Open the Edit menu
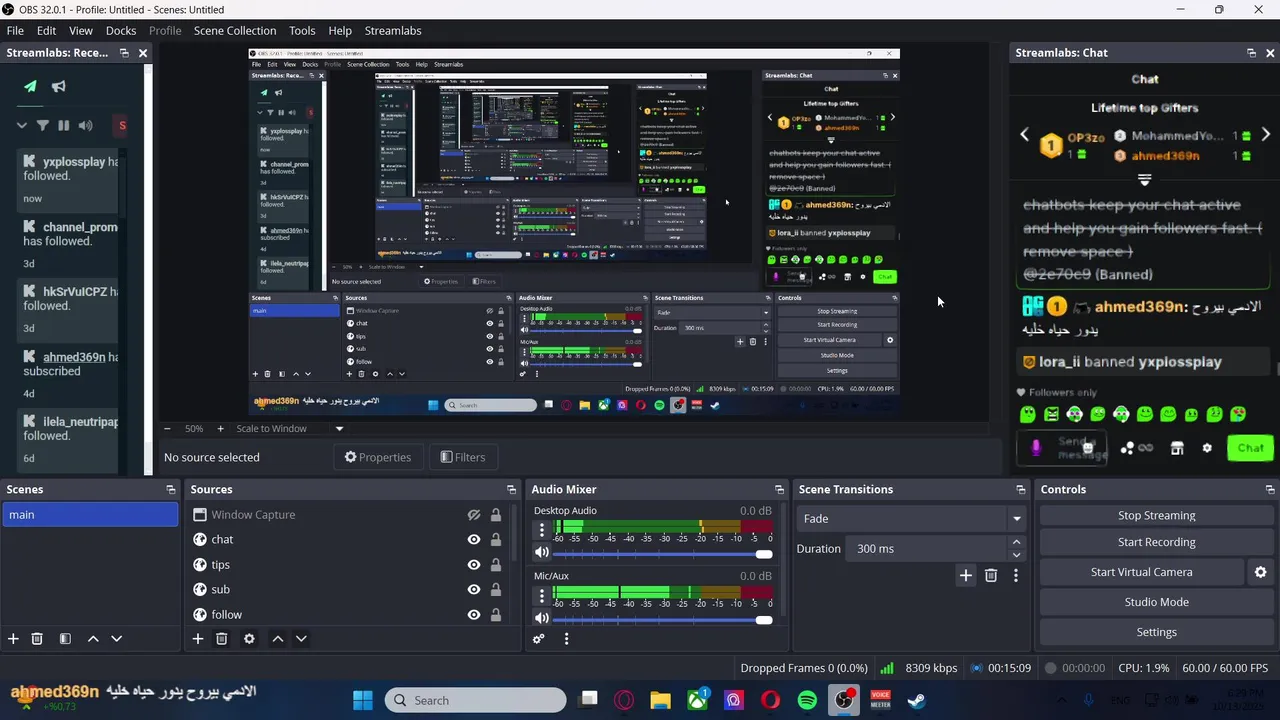Screen dimensions: 1280x720 click(46, 30)
